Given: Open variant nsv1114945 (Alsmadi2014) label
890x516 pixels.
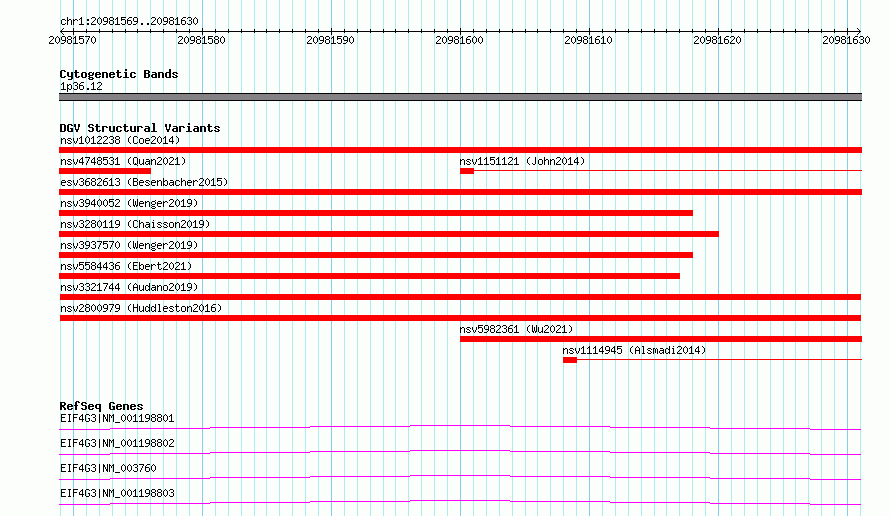Looking at the screenshot, I should (635, 350).
